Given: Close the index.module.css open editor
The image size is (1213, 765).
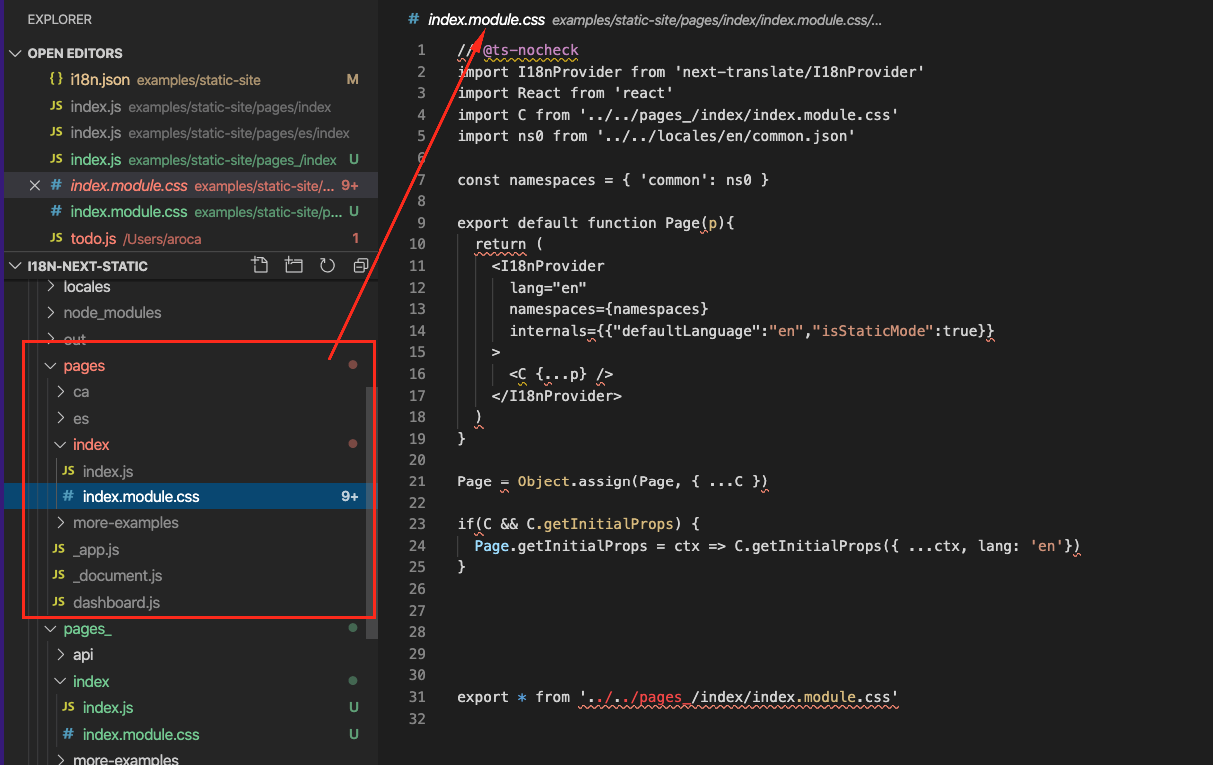Looking at the screenshot, I should [35, 186].
